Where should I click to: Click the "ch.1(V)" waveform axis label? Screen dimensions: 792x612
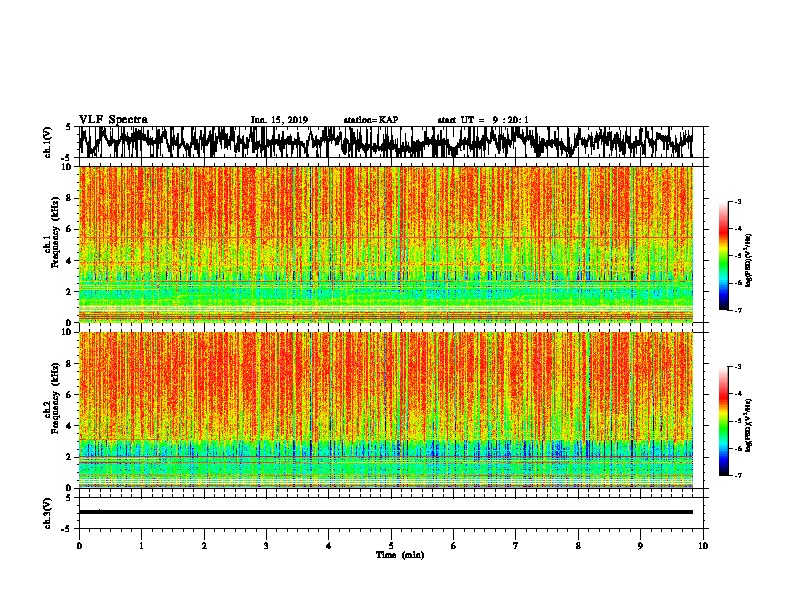click(x=48, y=142)
